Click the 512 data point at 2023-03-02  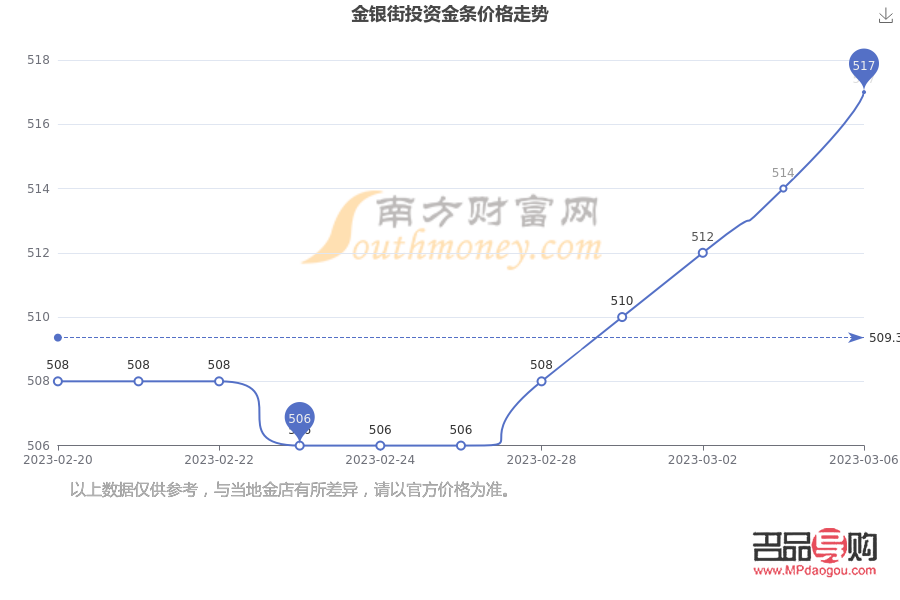703,253
